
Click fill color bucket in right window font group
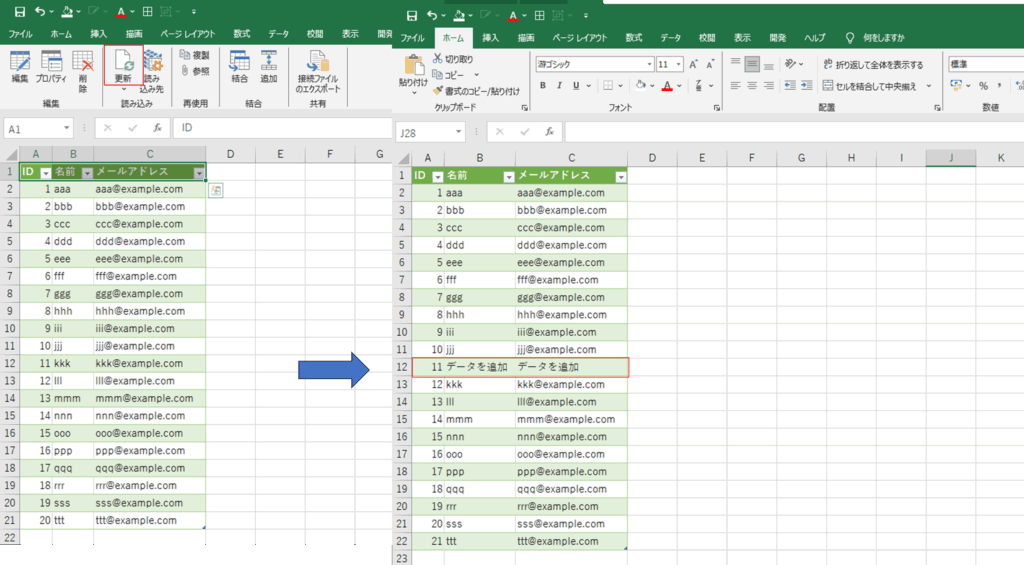[640, 86]
